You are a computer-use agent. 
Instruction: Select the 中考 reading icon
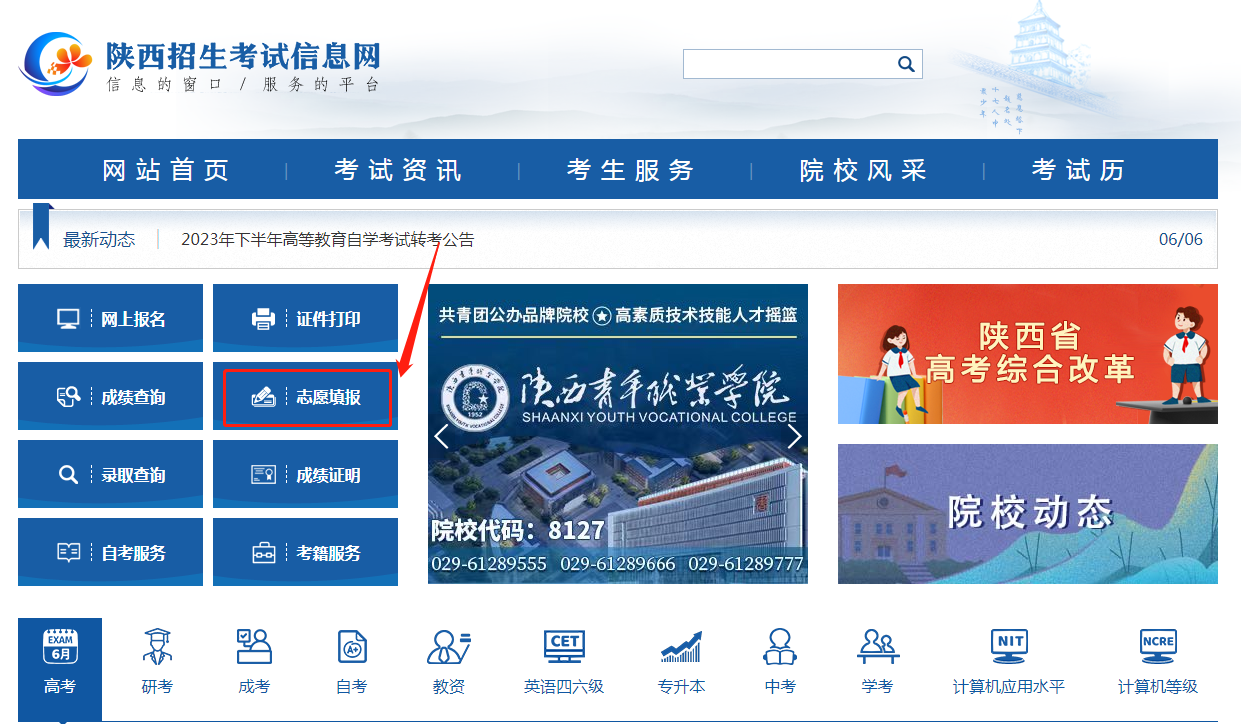pos(780,647)
